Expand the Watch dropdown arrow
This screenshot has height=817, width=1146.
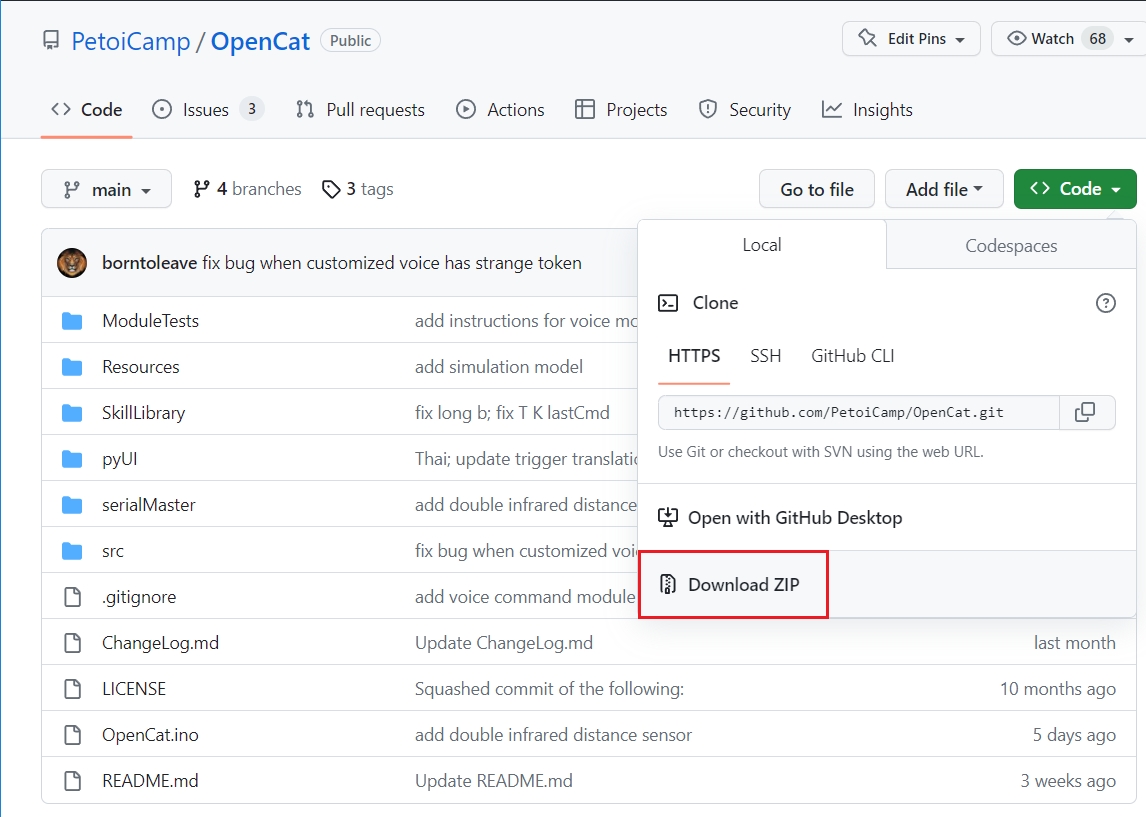click(x=1128, y=39)
